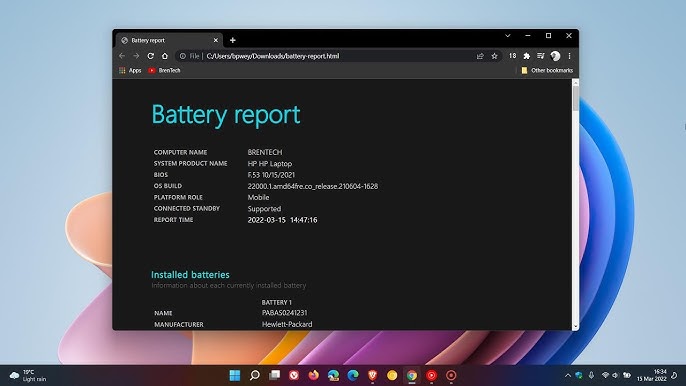Open the yellow circle taskbar app
Image resolution: width=686 pixels, height=386 pixels.
click(x=392, y=375)
